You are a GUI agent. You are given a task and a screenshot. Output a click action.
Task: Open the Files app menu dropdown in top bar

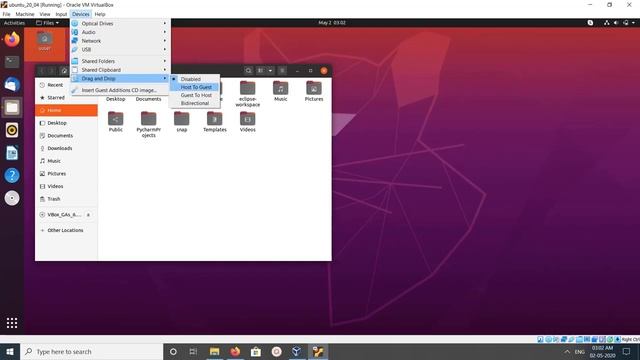click(47, 23)
